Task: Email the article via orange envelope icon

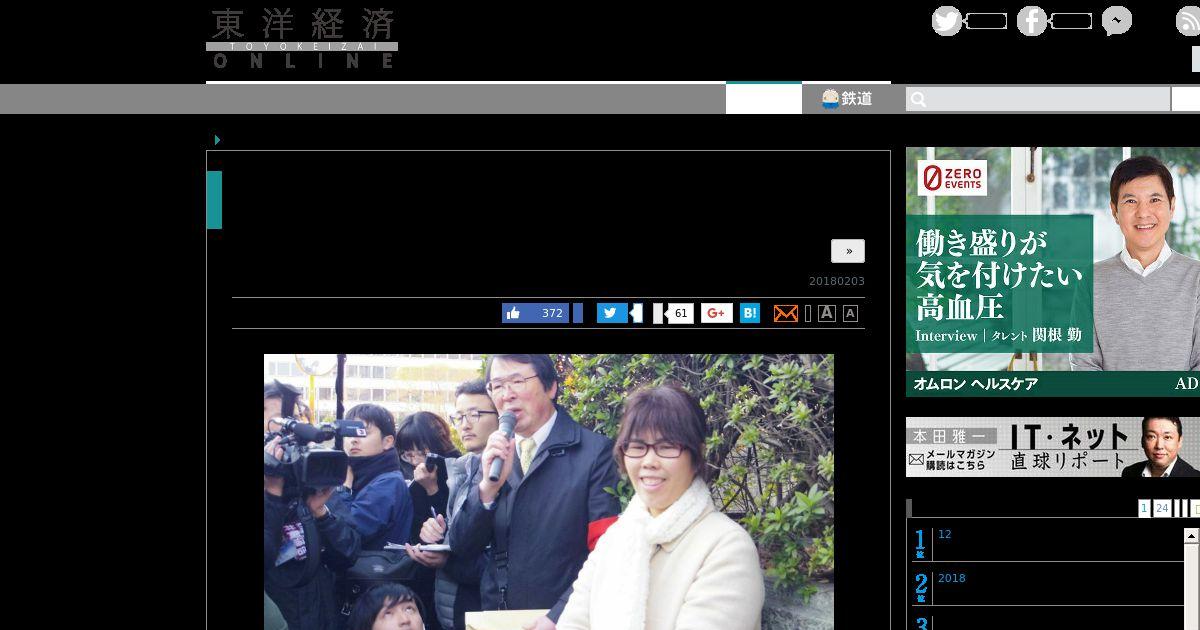Action: 786,313
